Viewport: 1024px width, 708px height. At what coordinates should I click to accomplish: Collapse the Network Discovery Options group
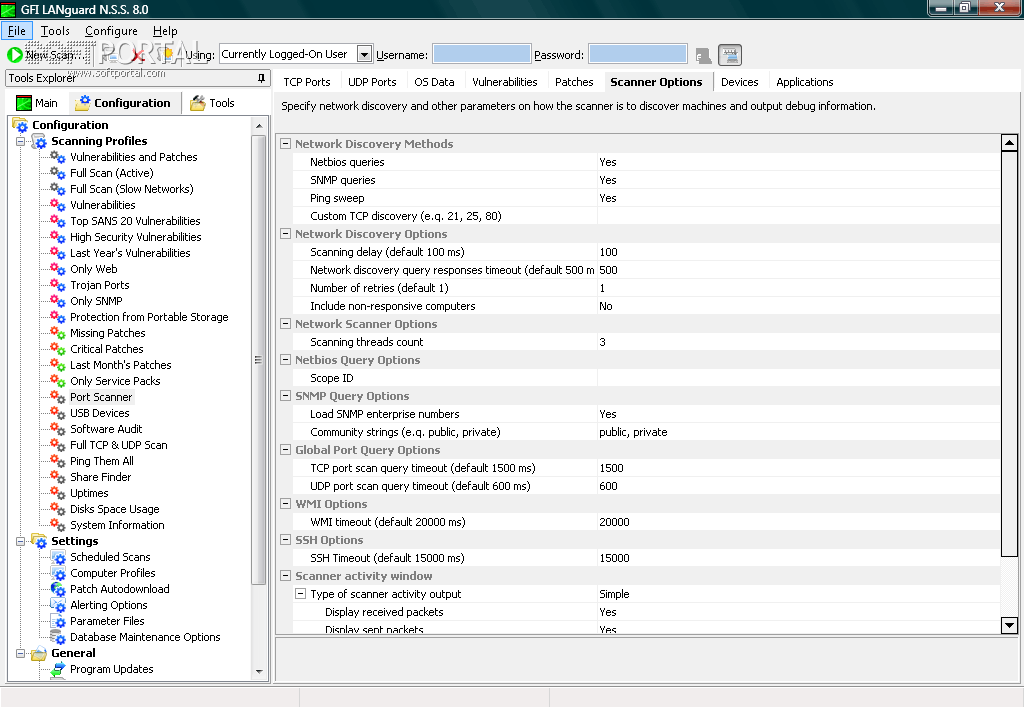click(285, 234)
